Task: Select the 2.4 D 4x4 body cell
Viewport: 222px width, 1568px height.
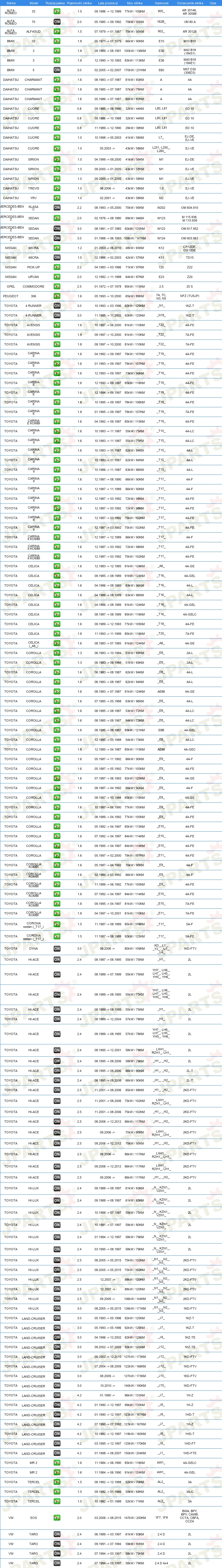Action: tap(161, 1563)
